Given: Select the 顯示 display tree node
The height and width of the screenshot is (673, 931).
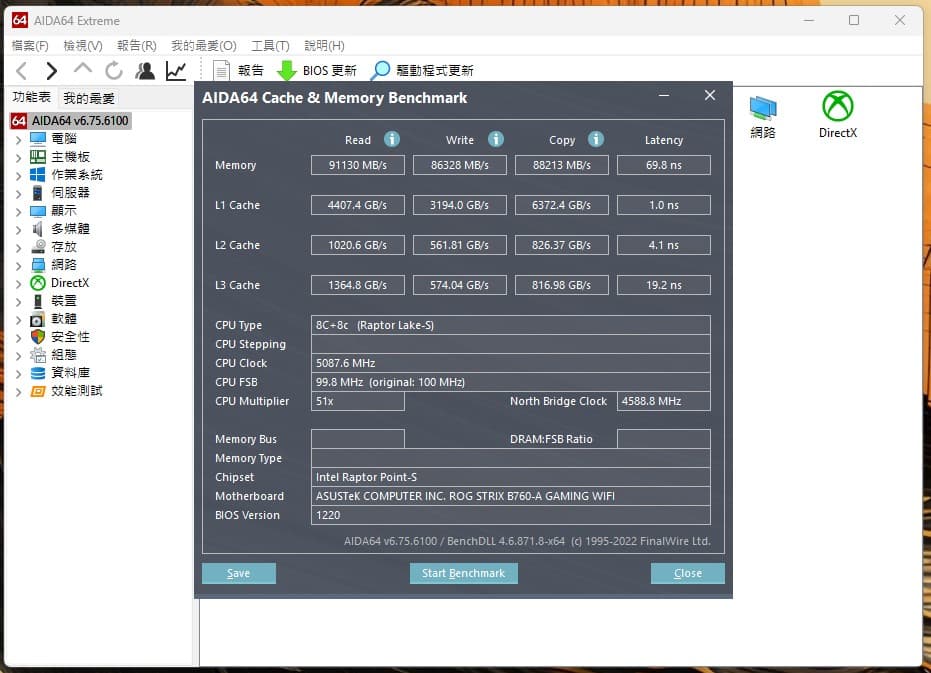Looking at the screenshot, I should pyautogui.click(x=53, y=210).
